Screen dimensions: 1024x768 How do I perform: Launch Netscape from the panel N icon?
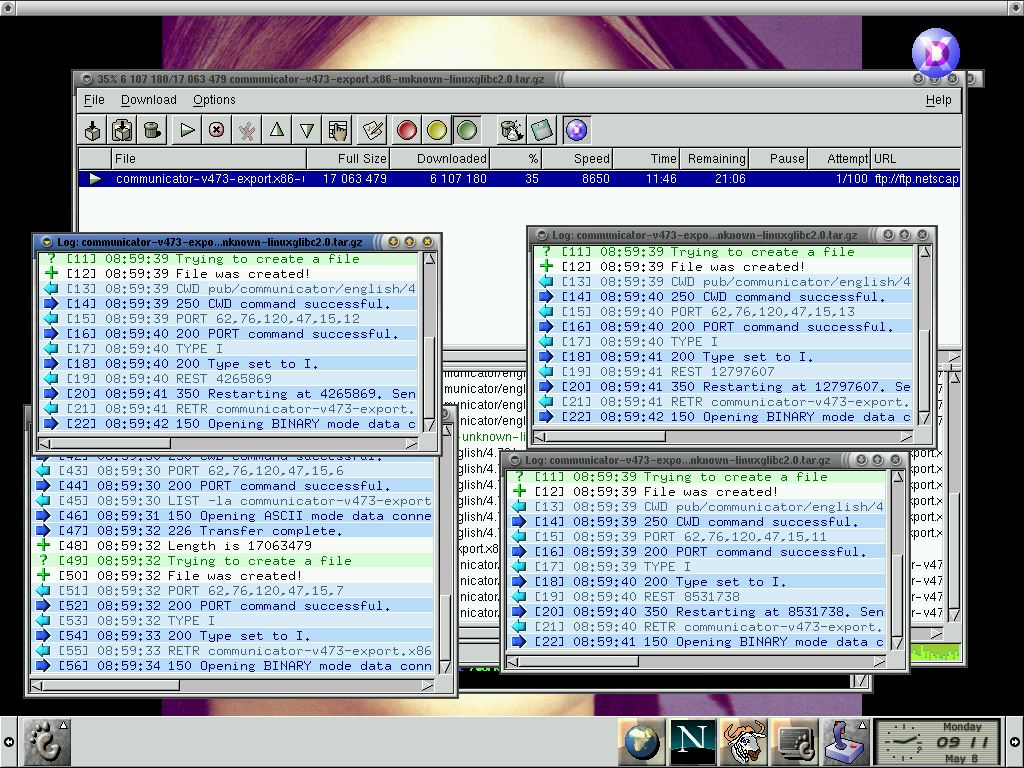coord(692,741)
